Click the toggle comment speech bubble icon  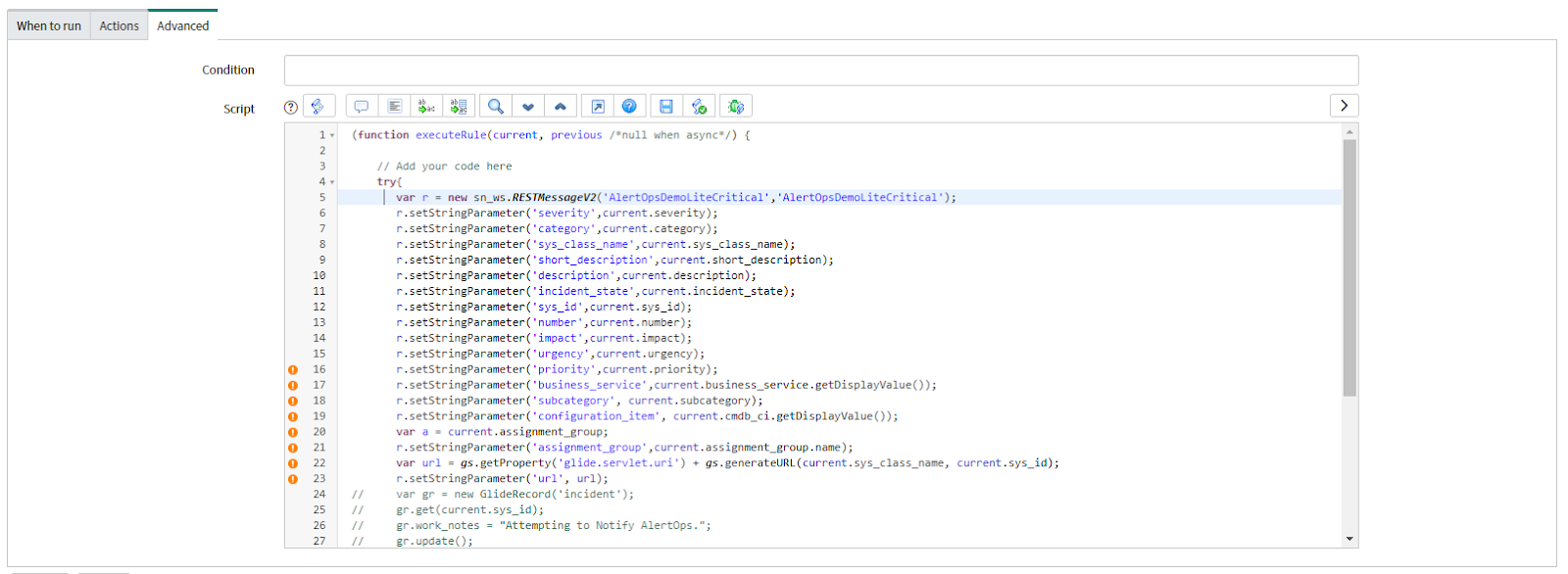click(362, 106)
